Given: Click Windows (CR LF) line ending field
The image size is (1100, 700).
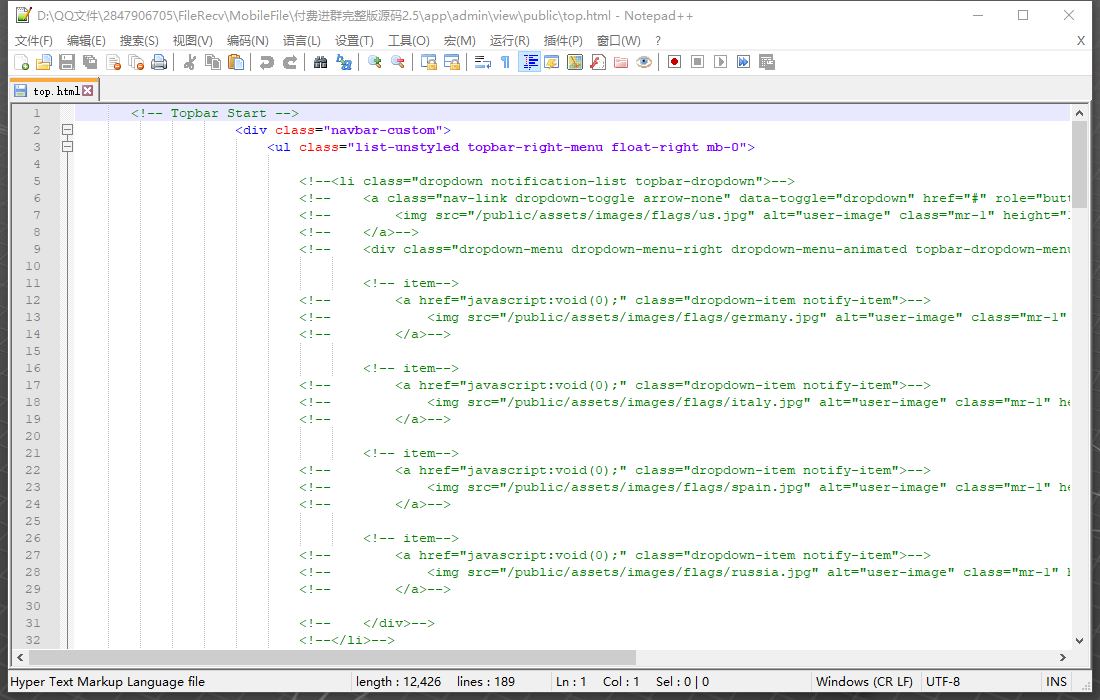Looking at the screenshot, I should pyautogui.click(x=864, y=682).
